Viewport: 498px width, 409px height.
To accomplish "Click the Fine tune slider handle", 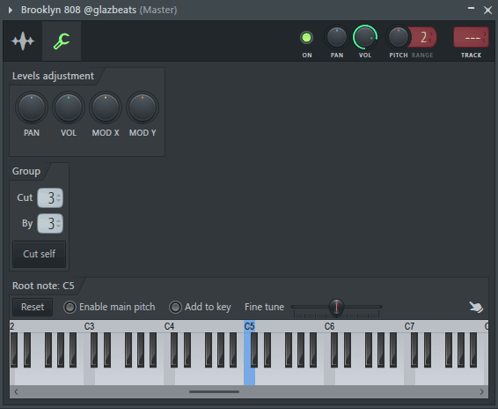I will point(337,307).
